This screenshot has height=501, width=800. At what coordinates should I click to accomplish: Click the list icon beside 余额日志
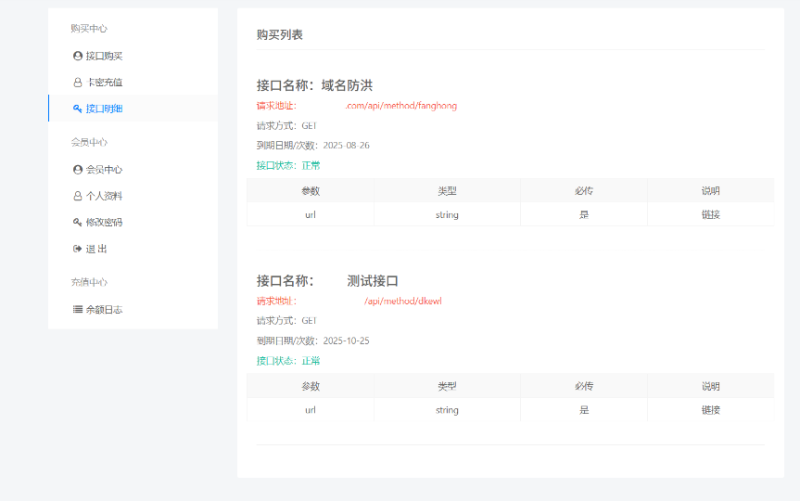click(78, 309)
